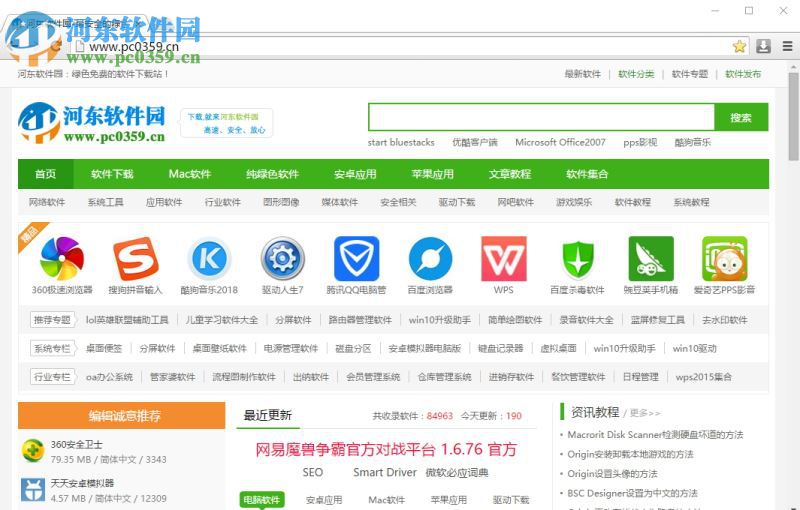Screen dimensions: 800x510
Task: Click the 百度杀毒软件 green shield icon
Action: coord(578,260)
